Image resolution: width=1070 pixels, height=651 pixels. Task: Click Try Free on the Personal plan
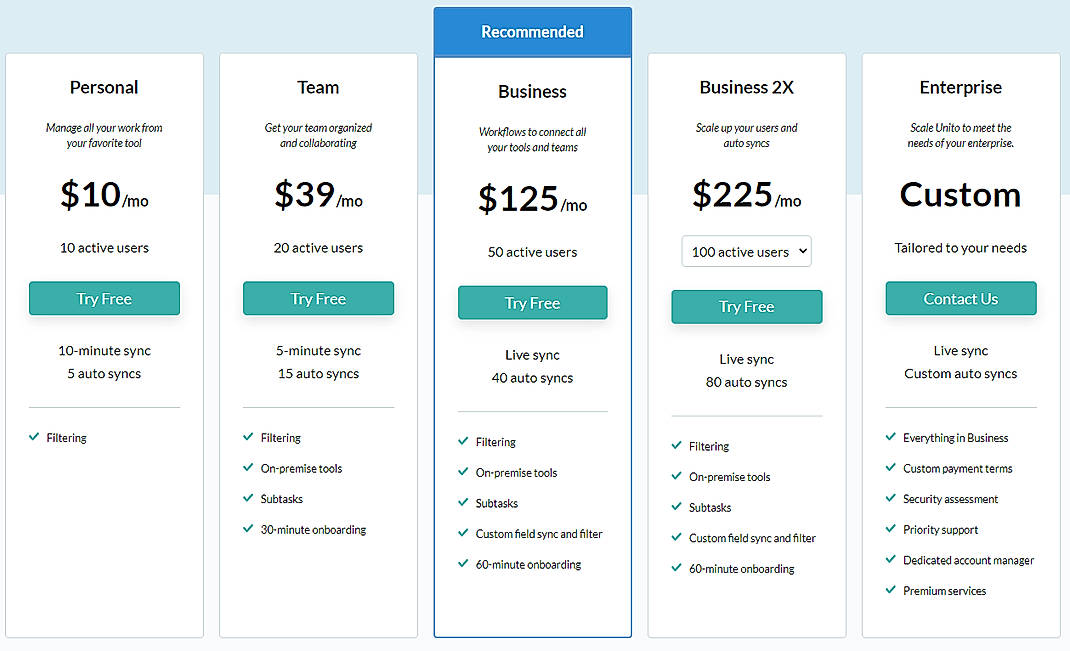tap(104, 298)
